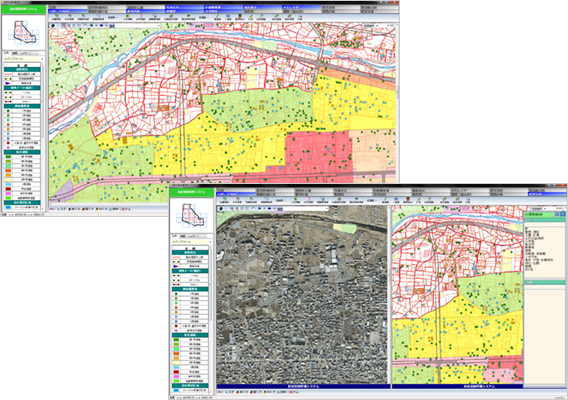The image size is (568, 400).
Task: Click the magenta dot legend symbol in lower window
Action: pos(176,331)
